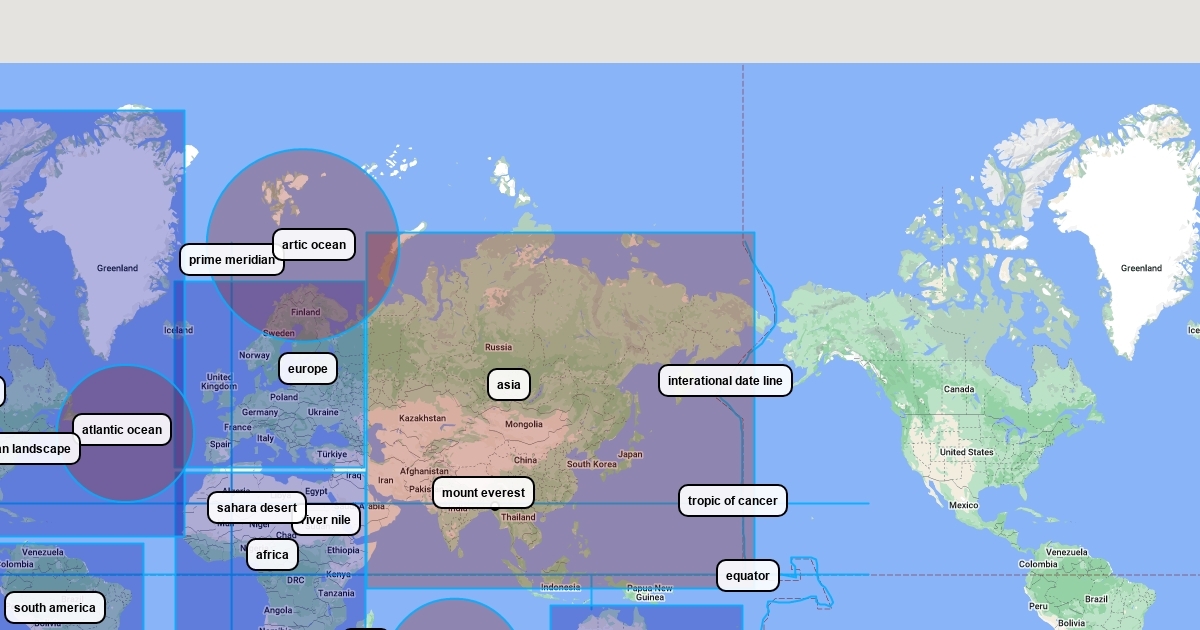The width and height of the screenshot is (1200, 630).
Task: Select the 'prime meridian' label
Action: click(230, 260)
